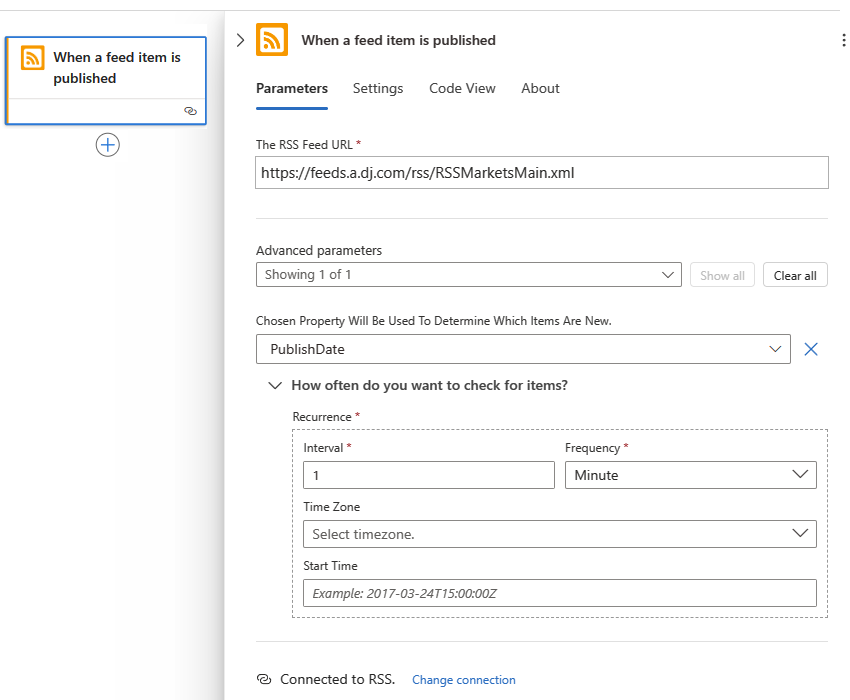
Task: Add a new step with the plus button
Action: click(x=107, y=145)
